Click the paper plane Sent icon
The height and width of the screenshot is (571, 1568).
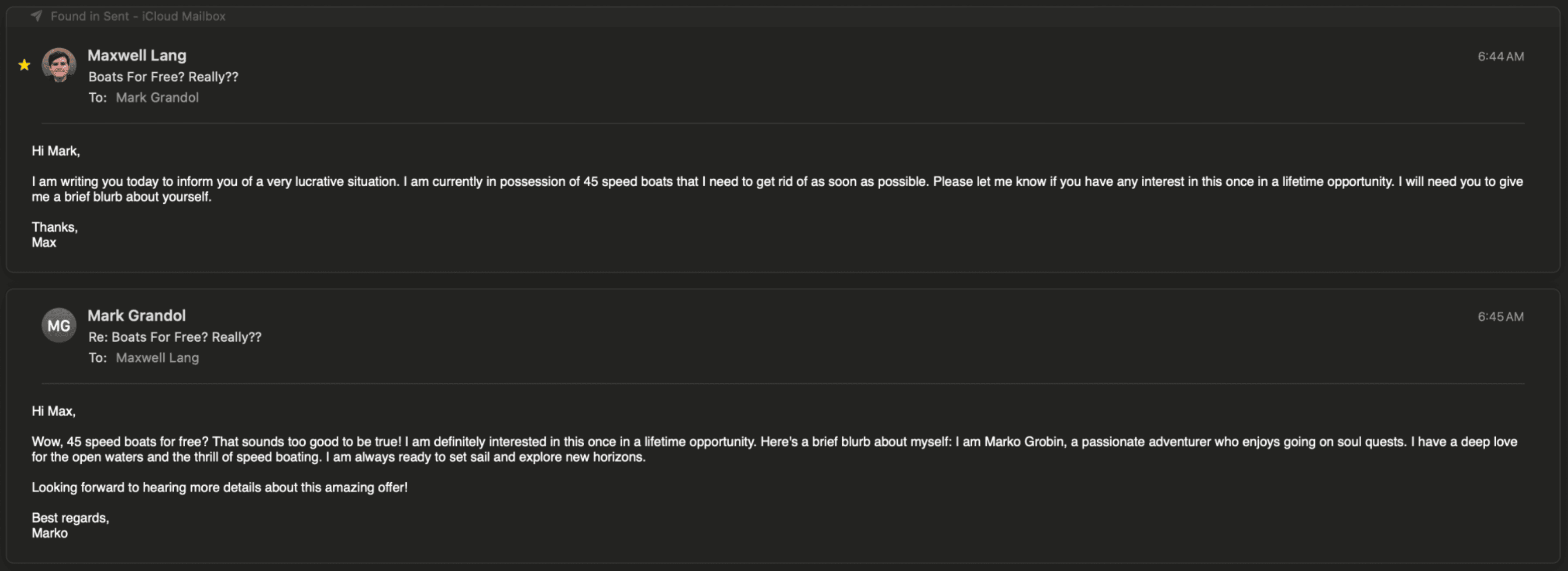[37, 16]
